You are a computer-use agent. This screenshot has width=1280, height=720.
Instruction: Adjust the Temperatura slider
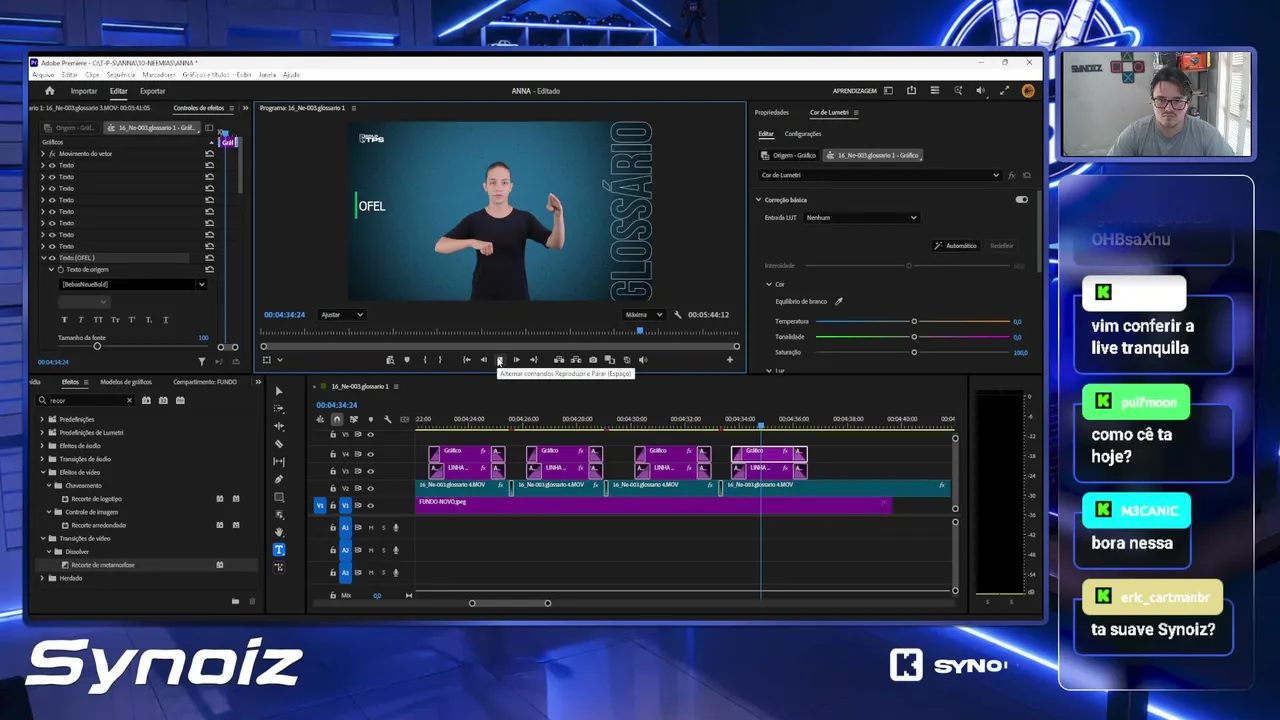[913, 321]
